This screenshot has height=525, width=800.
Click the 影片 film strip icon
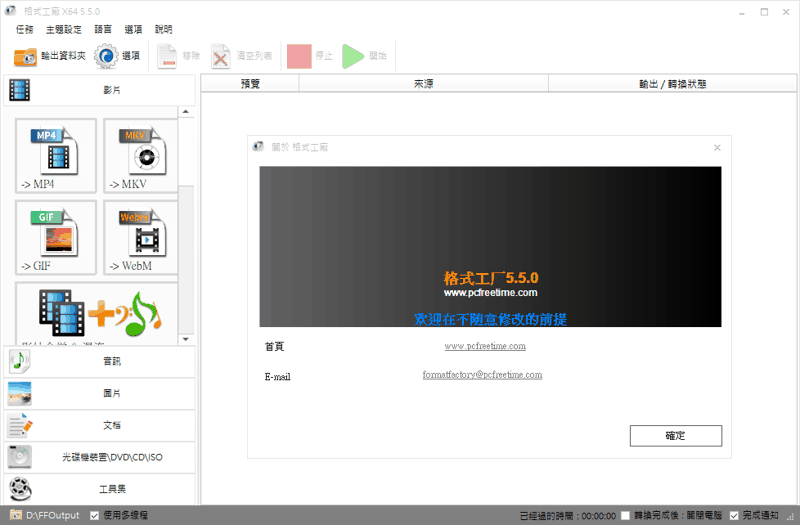point(19,90)
